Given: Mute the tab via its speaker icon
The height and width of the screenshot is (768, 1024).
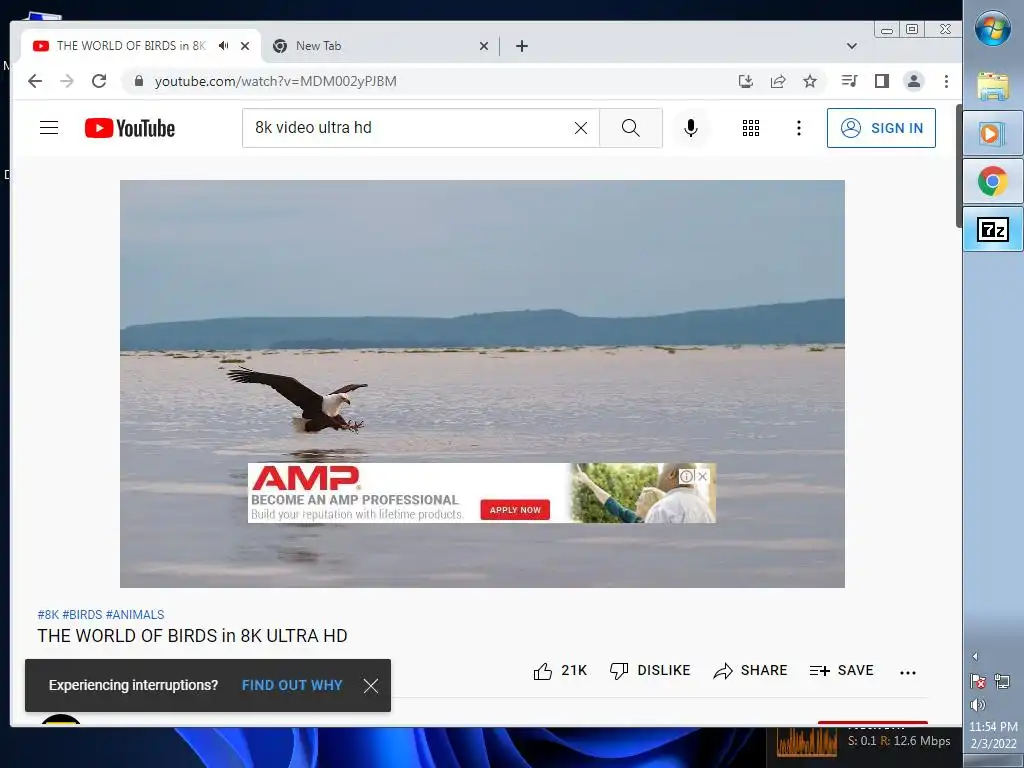Looking at the screenshot, I should point(224,46).
